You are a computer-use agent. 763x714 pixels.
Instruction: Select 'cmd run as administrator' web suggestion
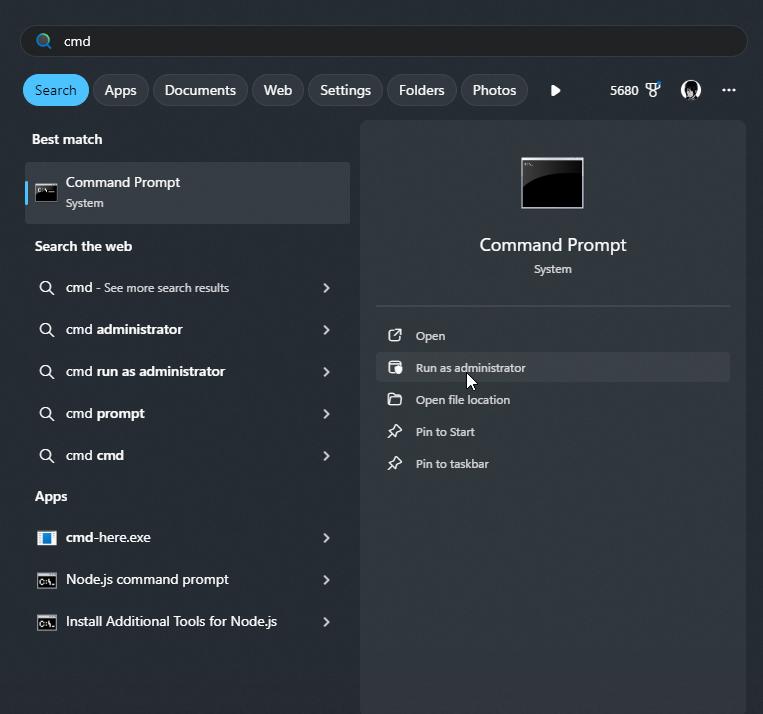(x=187, y=371)
